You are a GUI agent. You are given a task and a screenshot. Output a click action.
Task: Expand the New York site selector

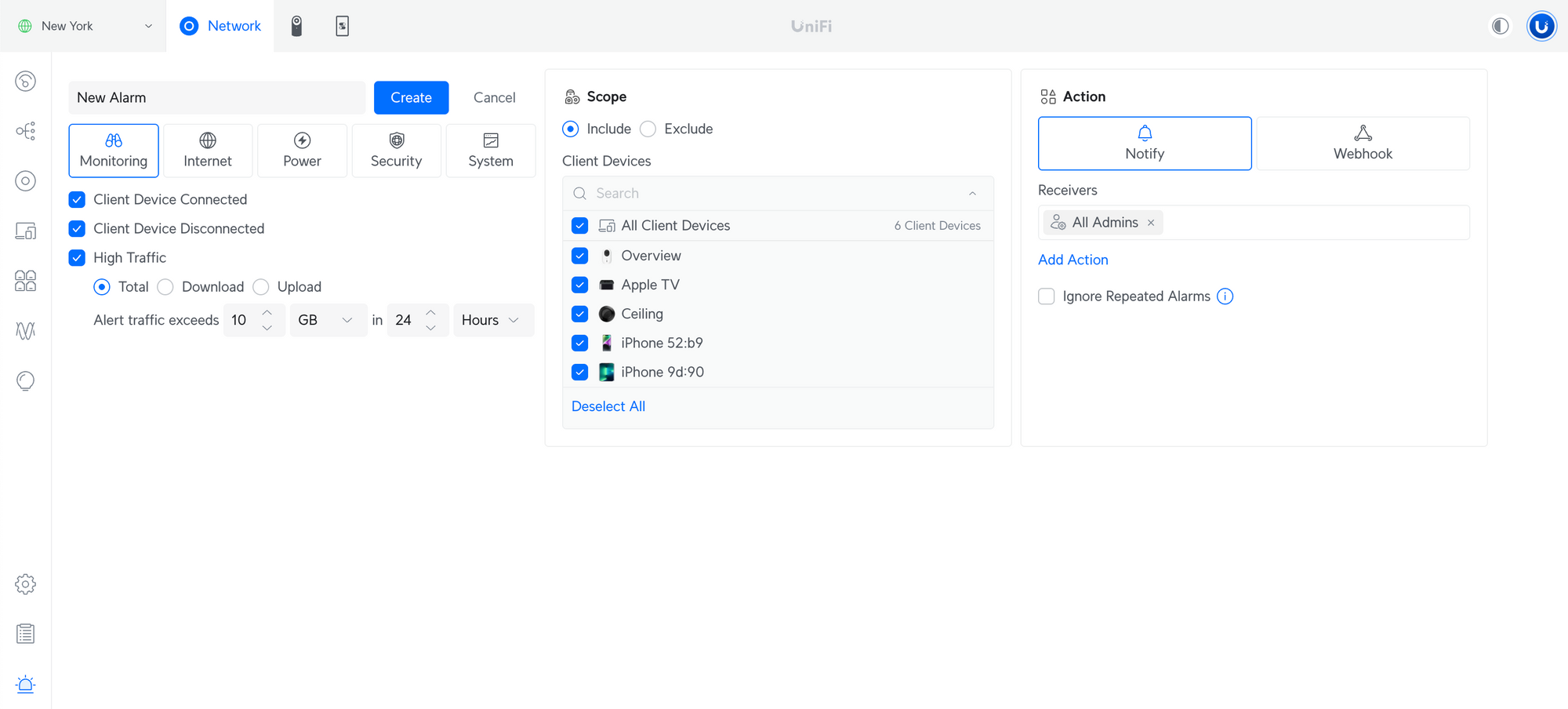(x=85, y=26)
